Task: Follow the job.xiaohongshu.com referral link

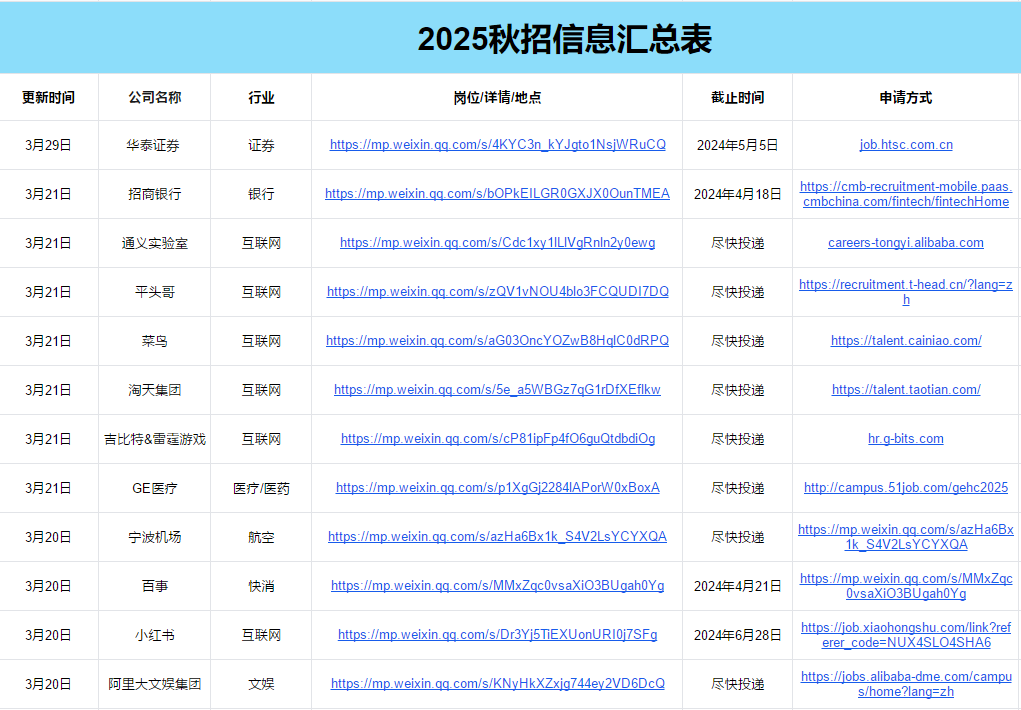Action: click(906, 634)
